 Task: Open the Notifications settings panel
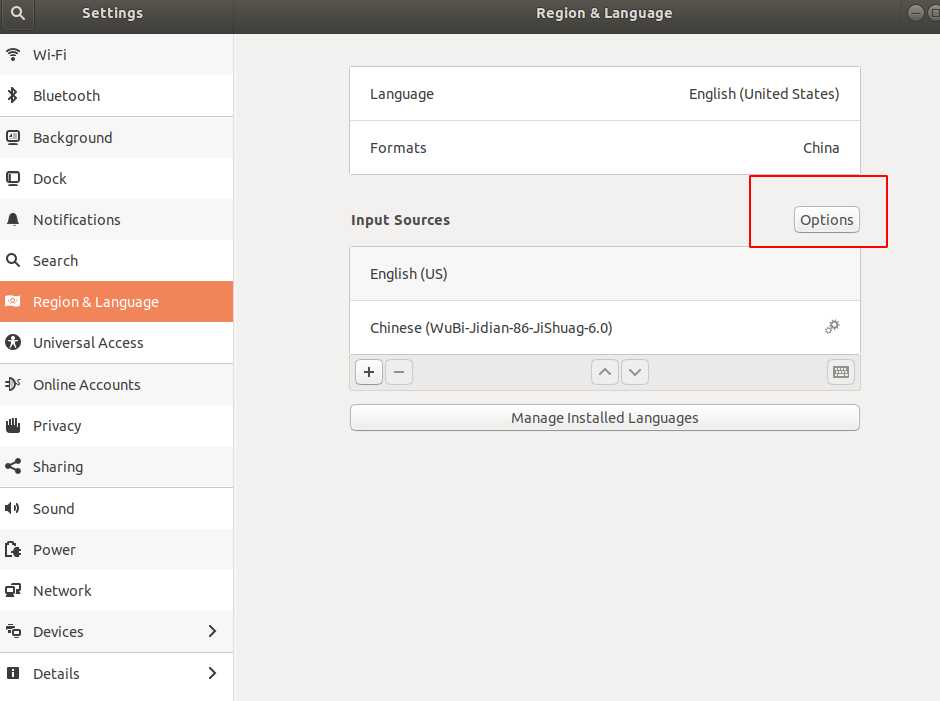point(76,220)
